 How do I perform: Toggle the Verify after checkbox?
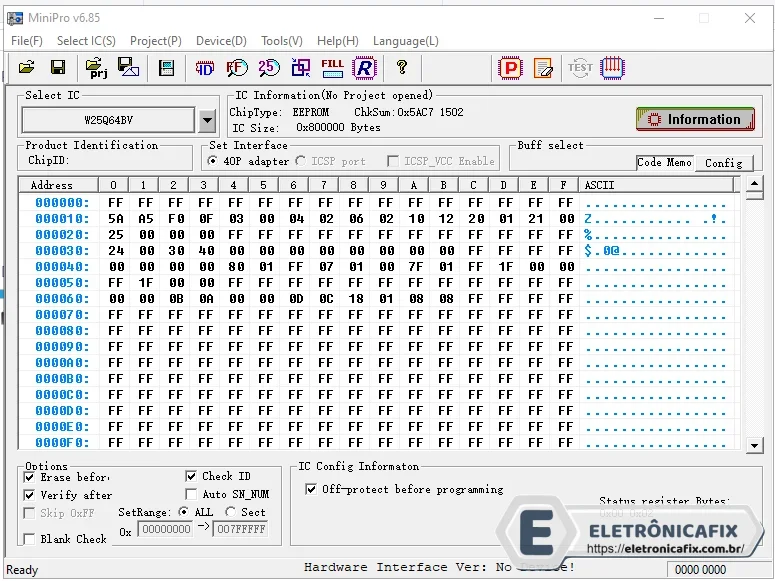coord(29,495)
